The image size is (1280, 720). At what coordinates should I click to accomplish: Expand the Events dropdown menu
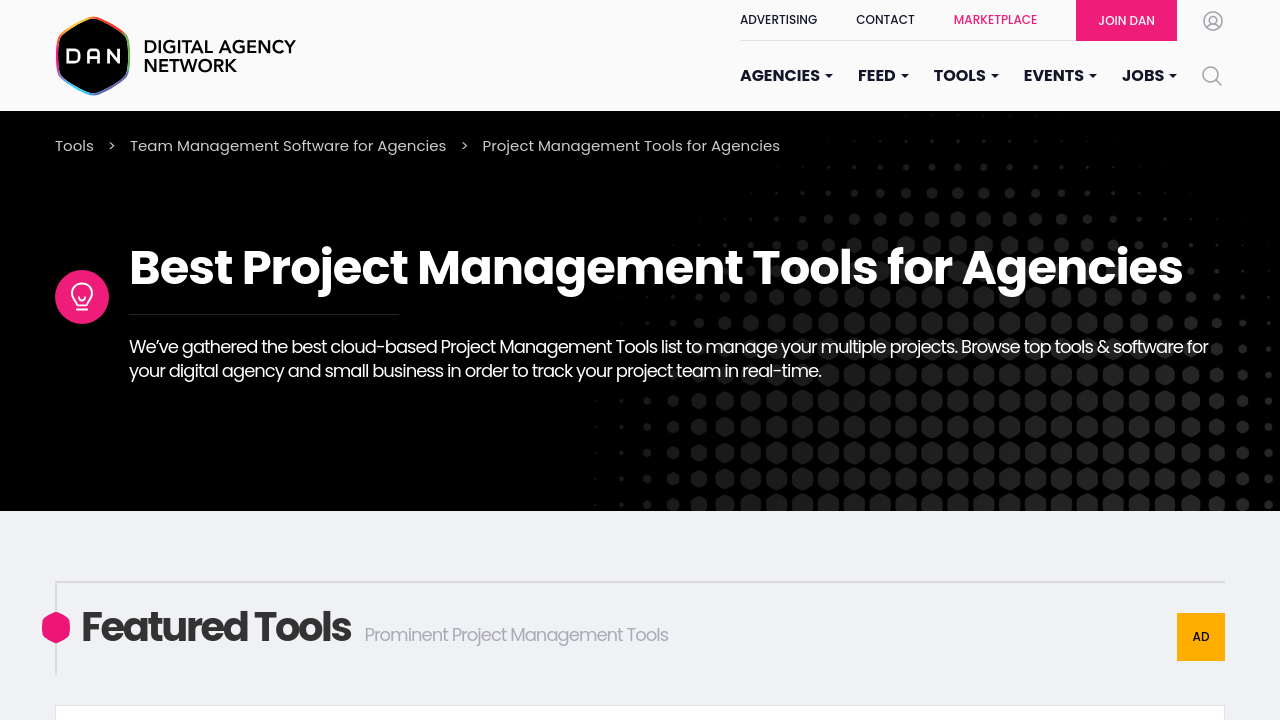[x=1060, y=76]
